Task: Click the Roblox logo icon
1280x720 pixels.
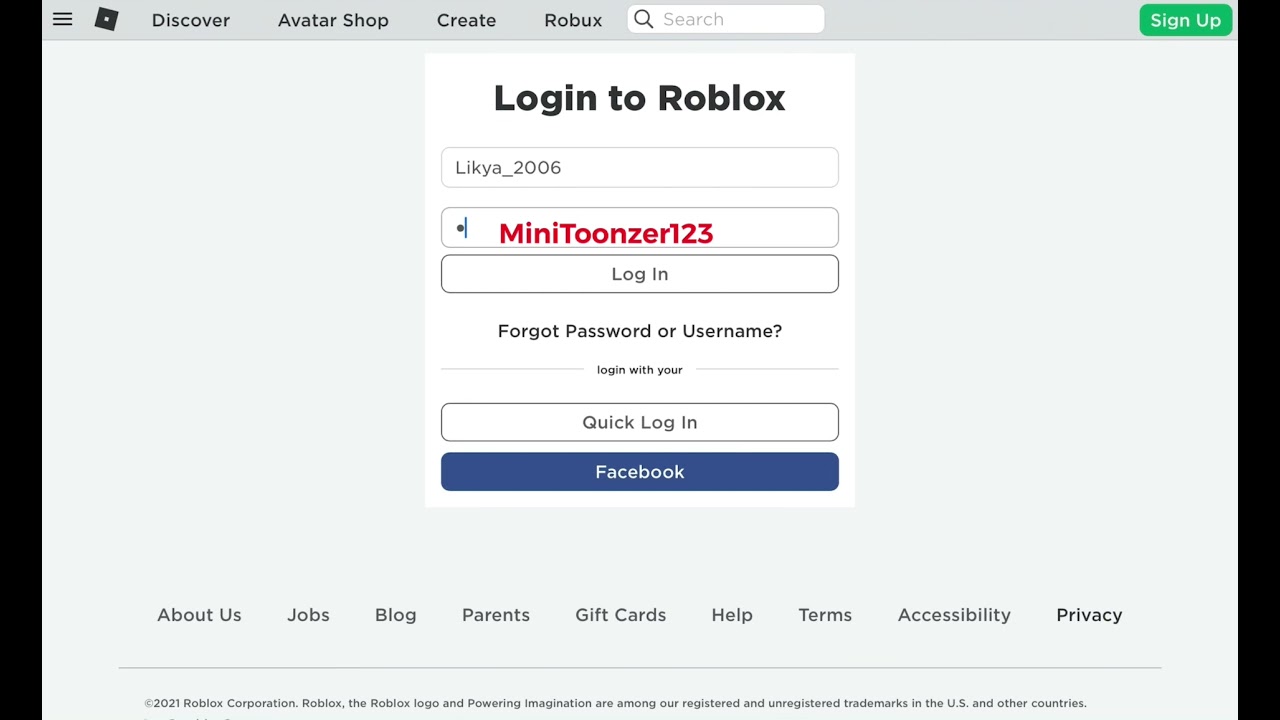Action: [x=106, y=19]
